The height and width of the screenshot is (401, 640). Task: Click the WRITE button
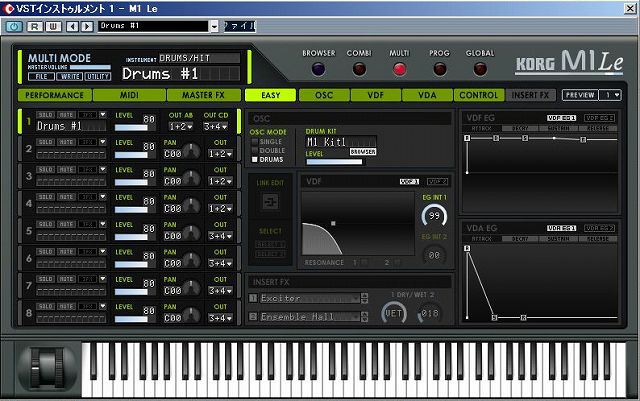click(x=70, y=76)
